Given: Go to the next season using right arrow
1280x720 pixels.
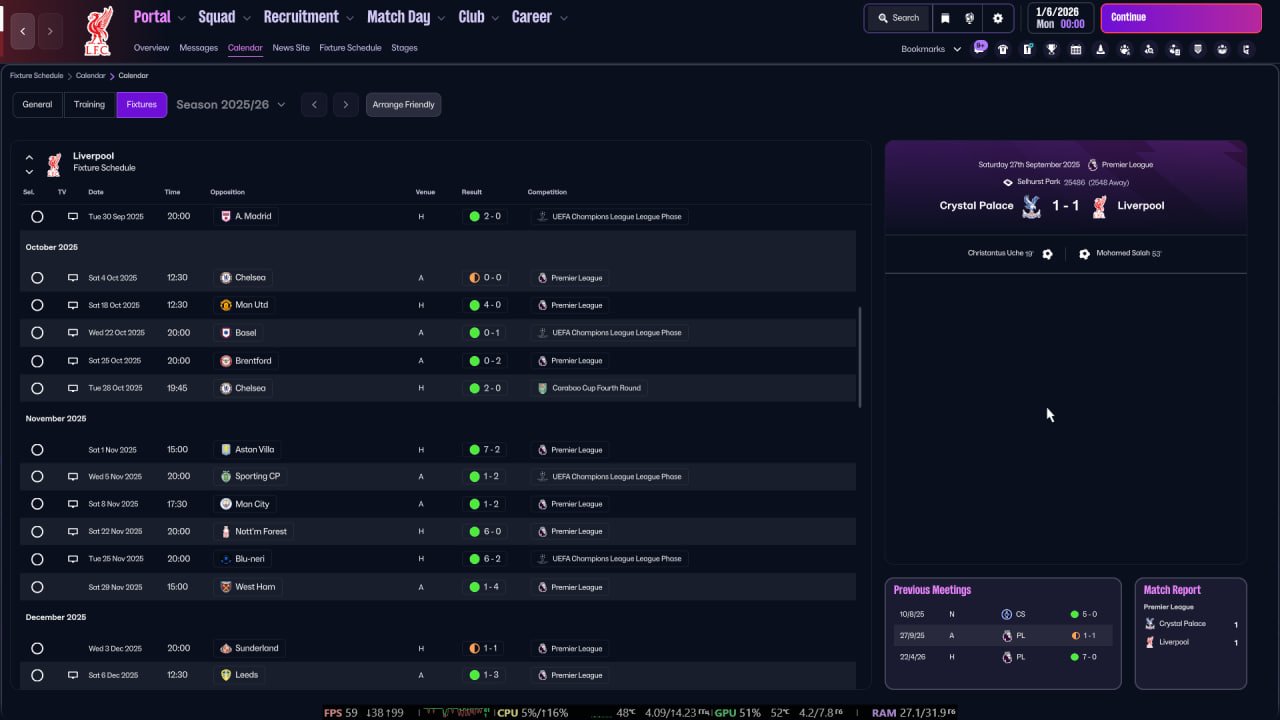Looking at the screenshot, I should [346, 105].
